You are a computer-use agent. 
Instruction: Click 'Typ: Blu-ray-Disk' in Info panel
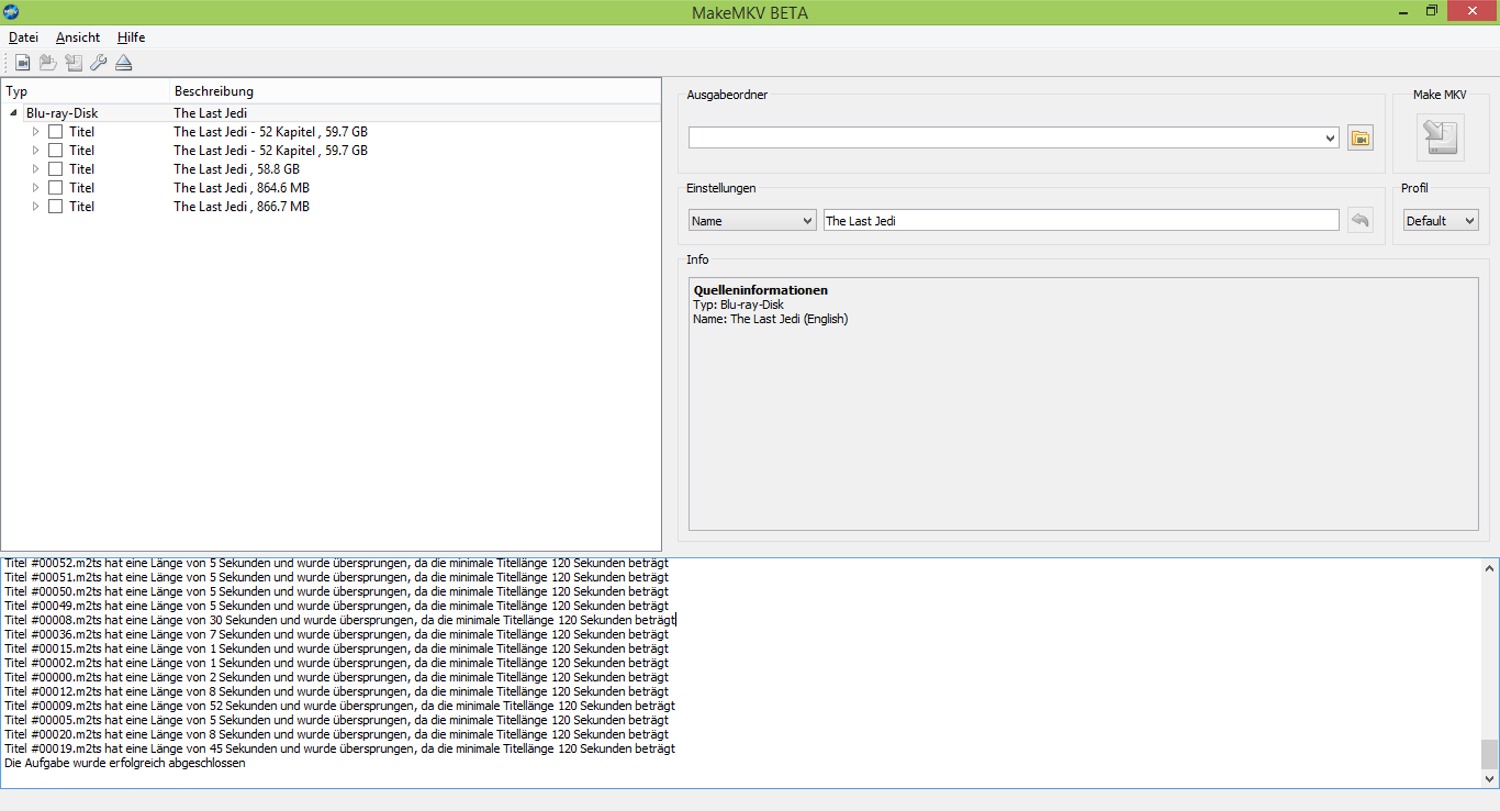click(738, 304)
